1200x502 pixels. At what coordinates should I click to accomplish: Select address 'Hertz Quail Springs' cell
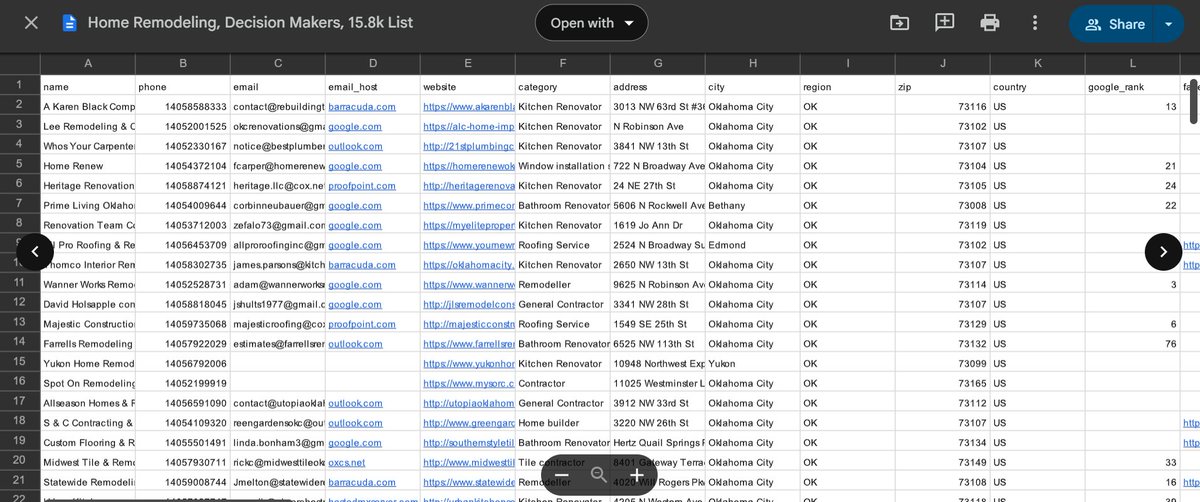[657, 442]
